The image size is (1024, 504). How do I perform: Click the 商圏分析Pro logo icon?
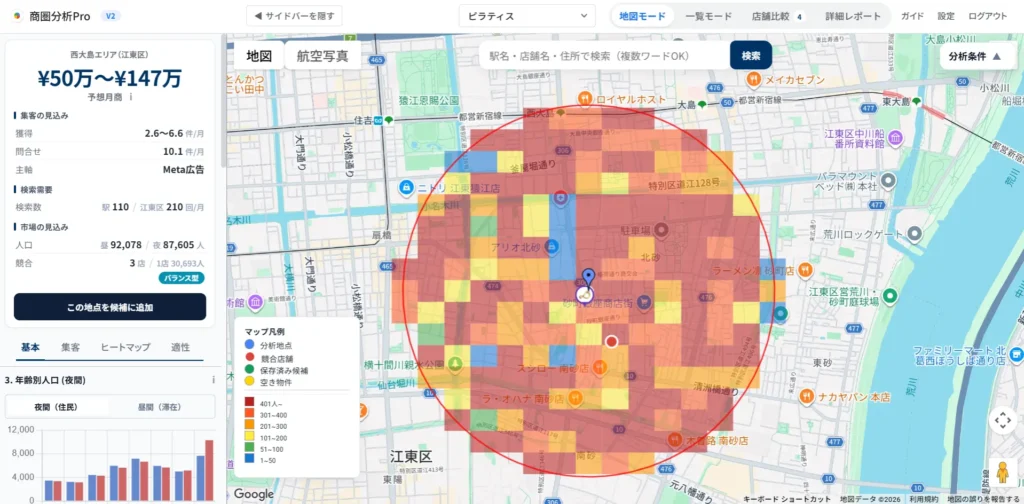pyautogui.click(x=16, y=16)
